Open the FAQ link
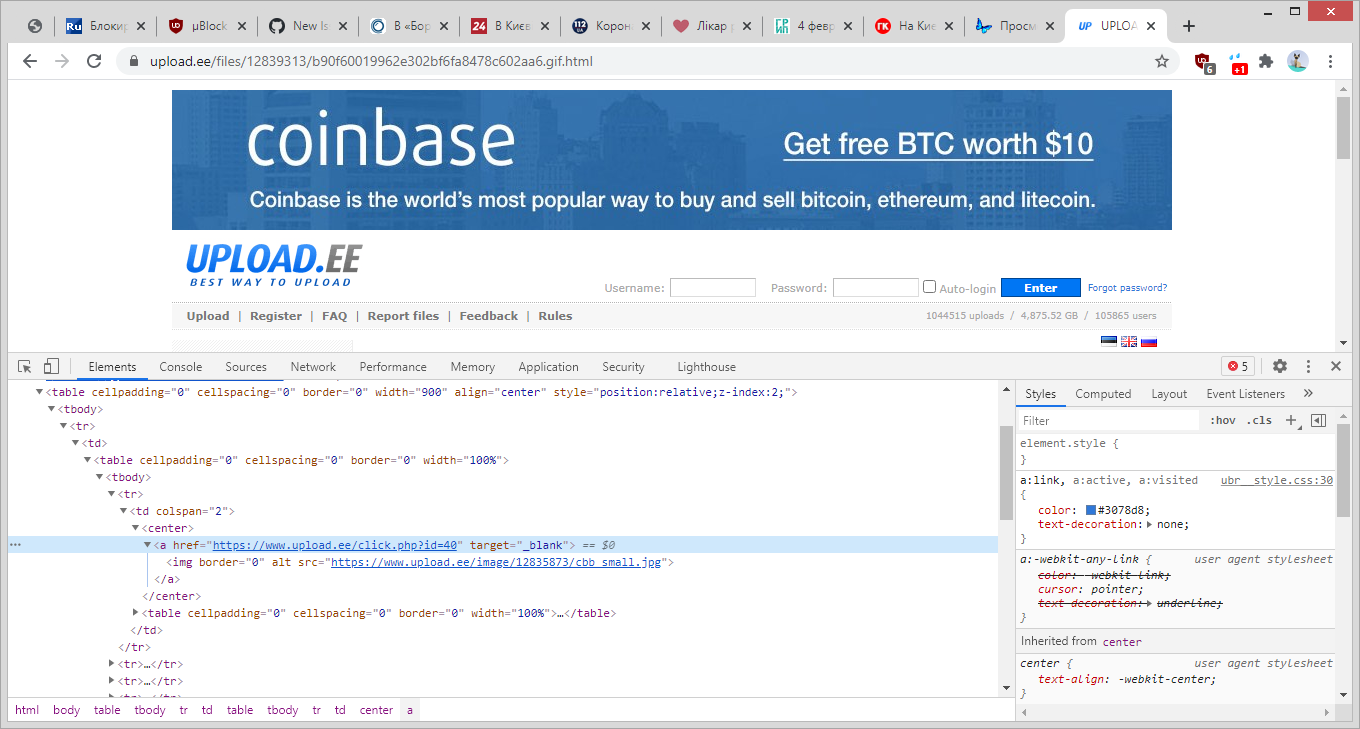The image size is (1360, 729). pos(335,316)
